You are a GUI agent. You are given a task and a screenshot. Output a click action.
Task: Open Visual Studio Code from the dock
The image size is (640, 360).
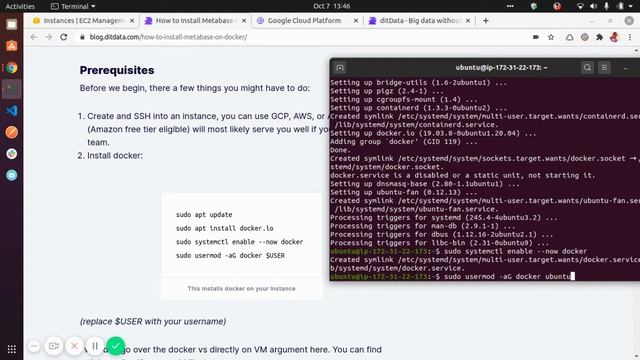pyautogui.click(x=11, y=111)
